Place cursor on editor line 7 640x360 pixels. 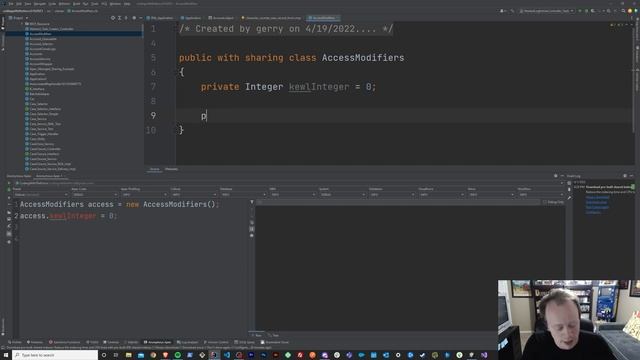288,87
